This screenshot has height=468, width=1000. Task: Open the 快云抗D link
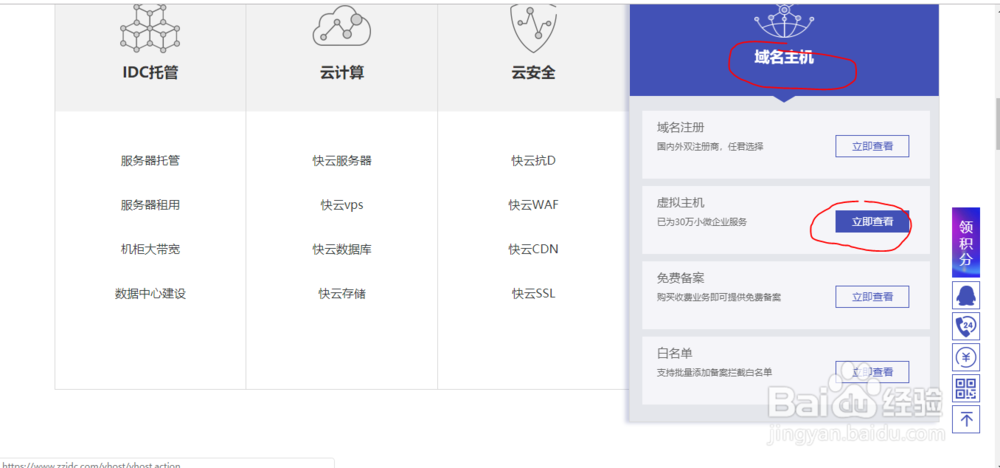(533, 161)
